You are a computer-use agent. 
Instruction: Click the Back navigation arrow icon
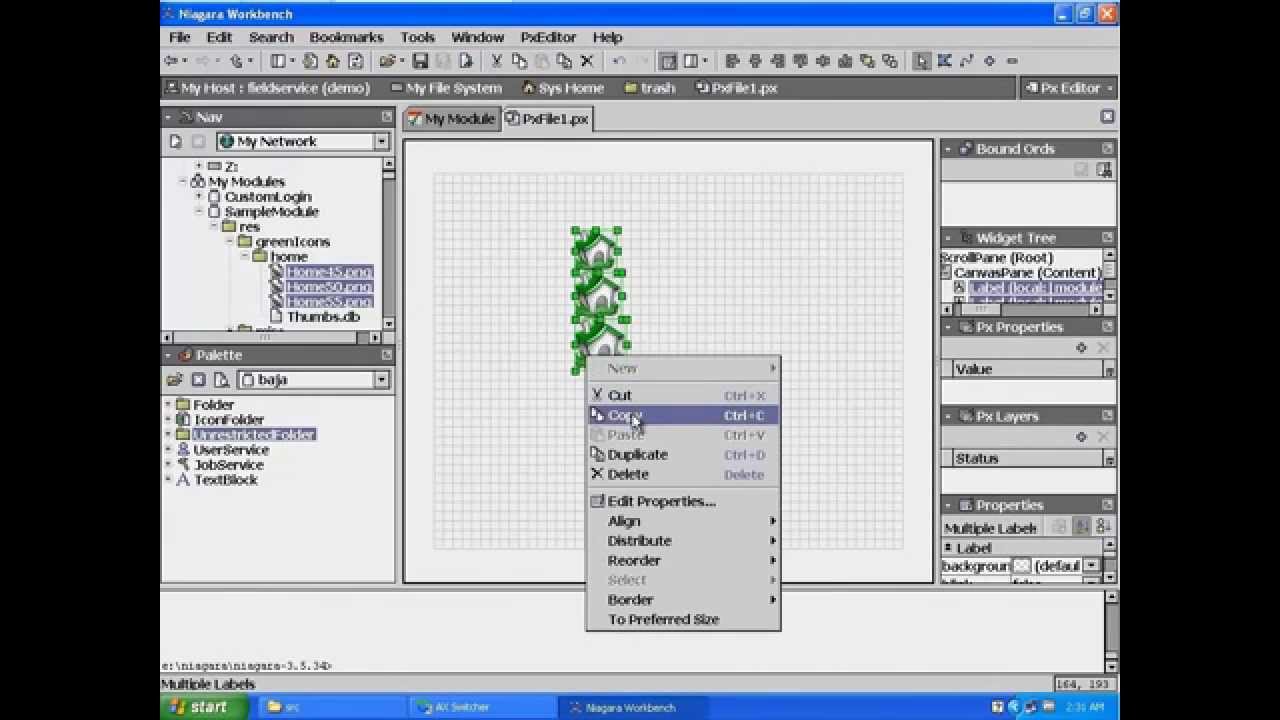click(x=169, y=61)
